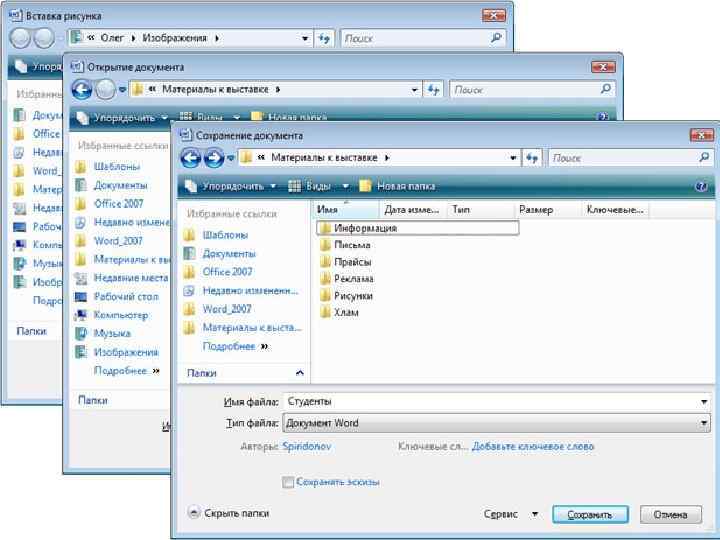
Task: Sort by Дата изменения column header
Action: pyautogui.click(x=412, y=210)
